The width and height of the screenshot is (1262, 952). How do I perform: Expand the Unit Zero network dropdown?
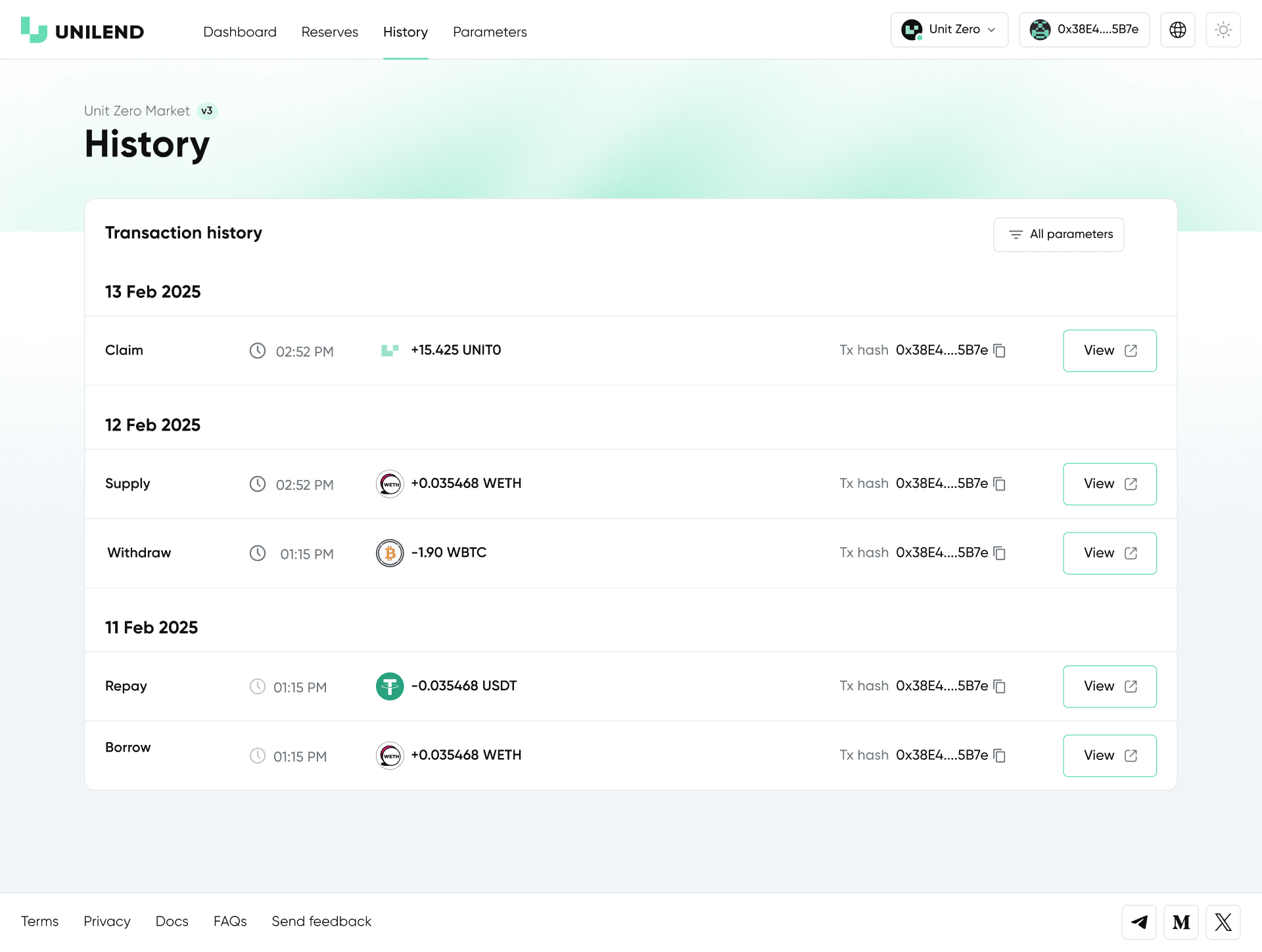(949, 30)
